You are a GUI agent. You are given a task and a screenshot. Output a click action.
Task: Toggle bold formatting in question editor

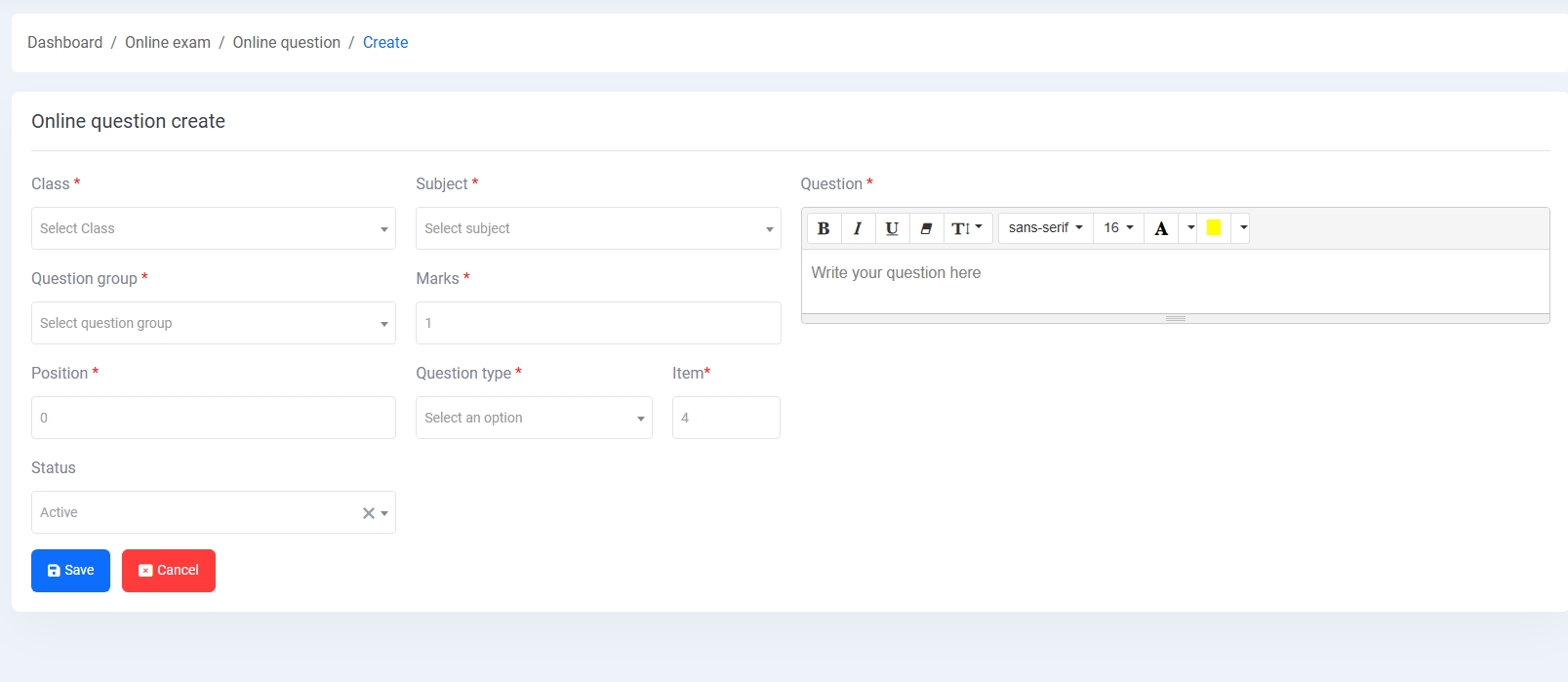pos(824,228)
